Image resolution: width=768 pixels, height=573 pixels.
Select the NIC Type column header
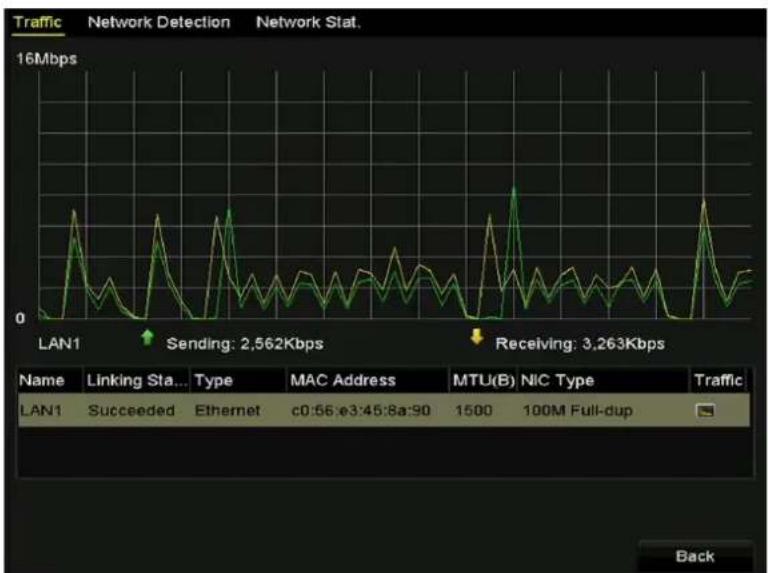click(x=603, y=381)
